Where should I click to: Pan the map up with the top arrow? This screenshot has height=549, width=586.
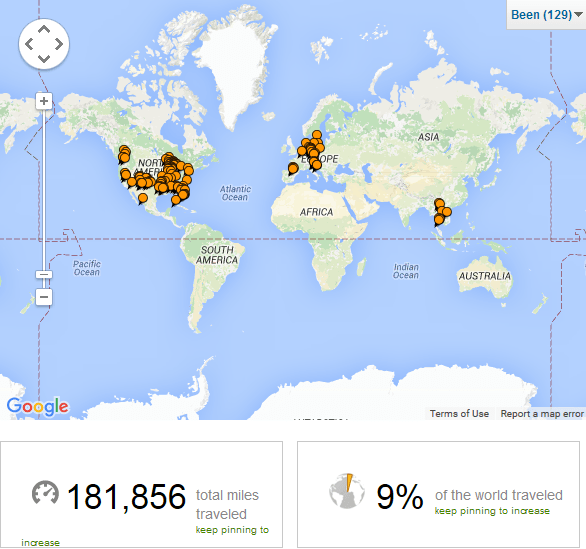click(x=44, y=29)
